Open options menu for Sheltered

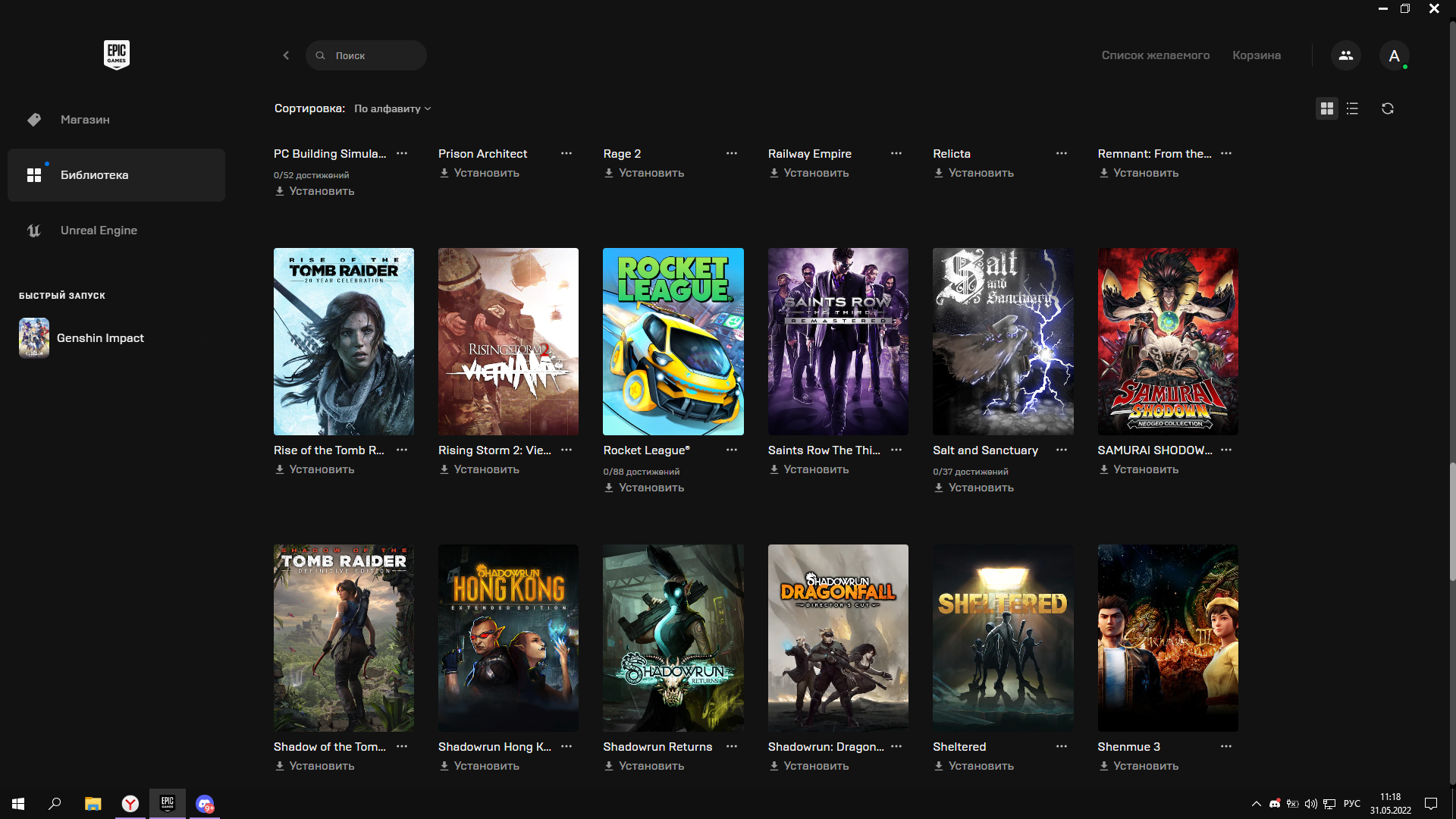[1062, 746]
